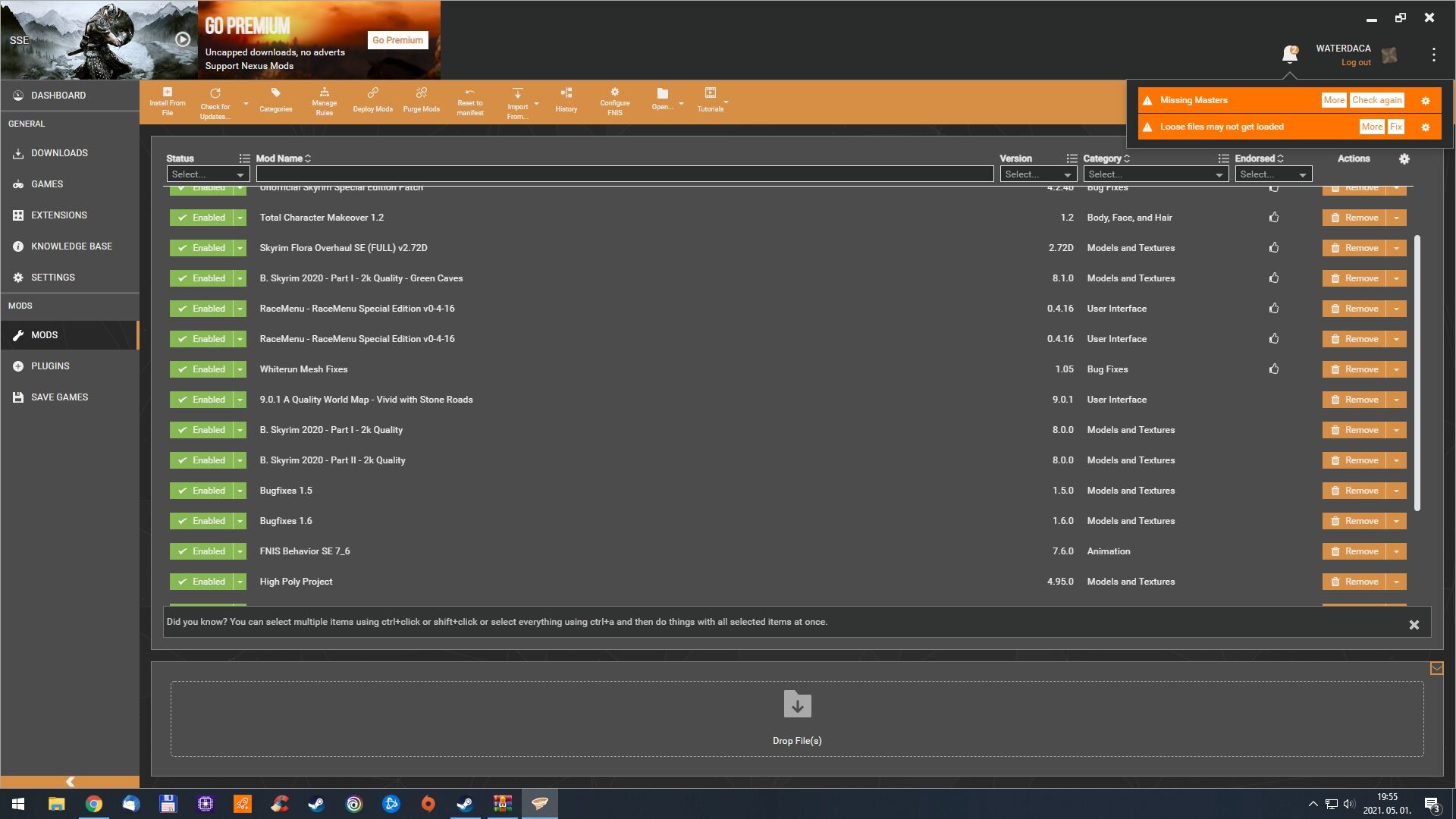This screenshot has width=1456, height=819.
Task: Click Configure FNIS toolbar icon
Action: click(614, 102)
